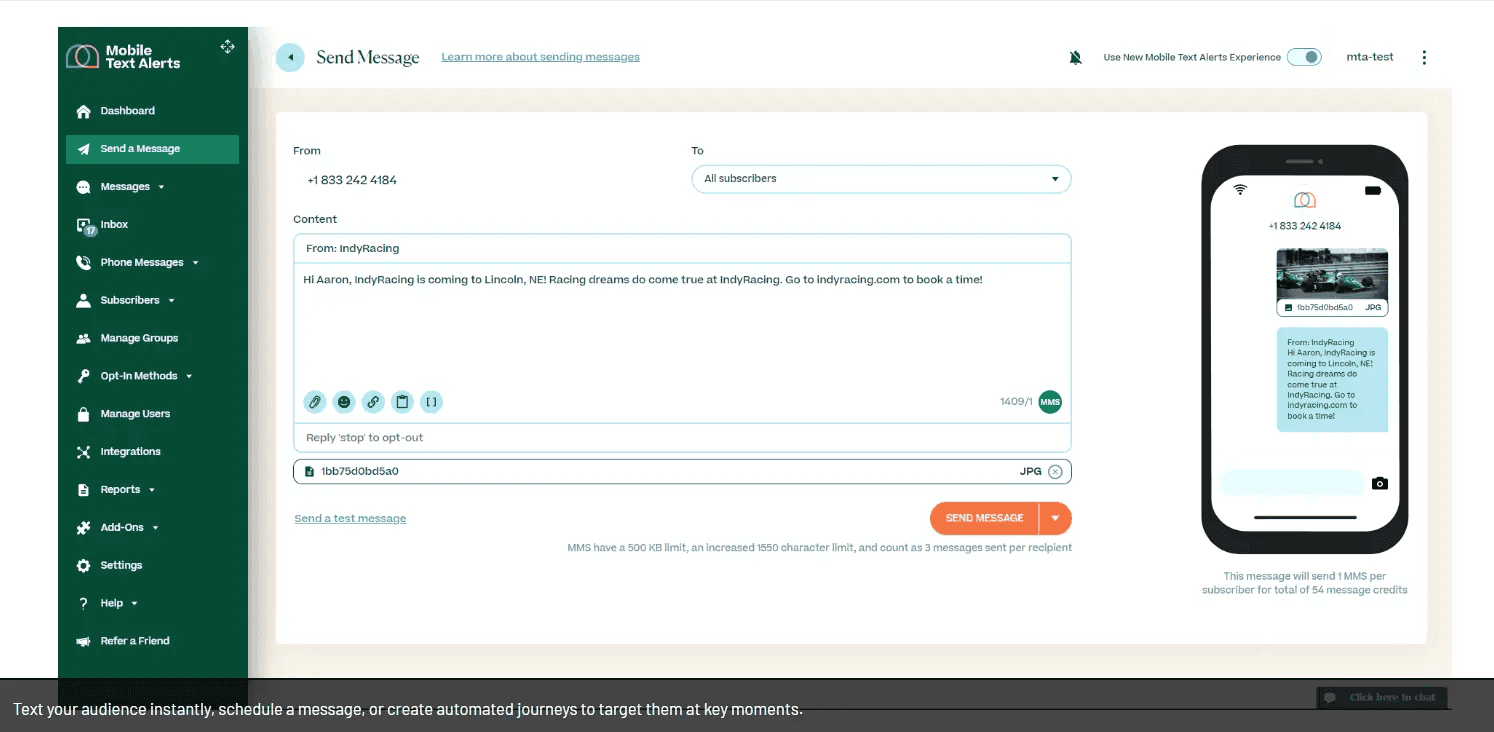Click the Refer a Friend megaphone icon

pos(84,641)
